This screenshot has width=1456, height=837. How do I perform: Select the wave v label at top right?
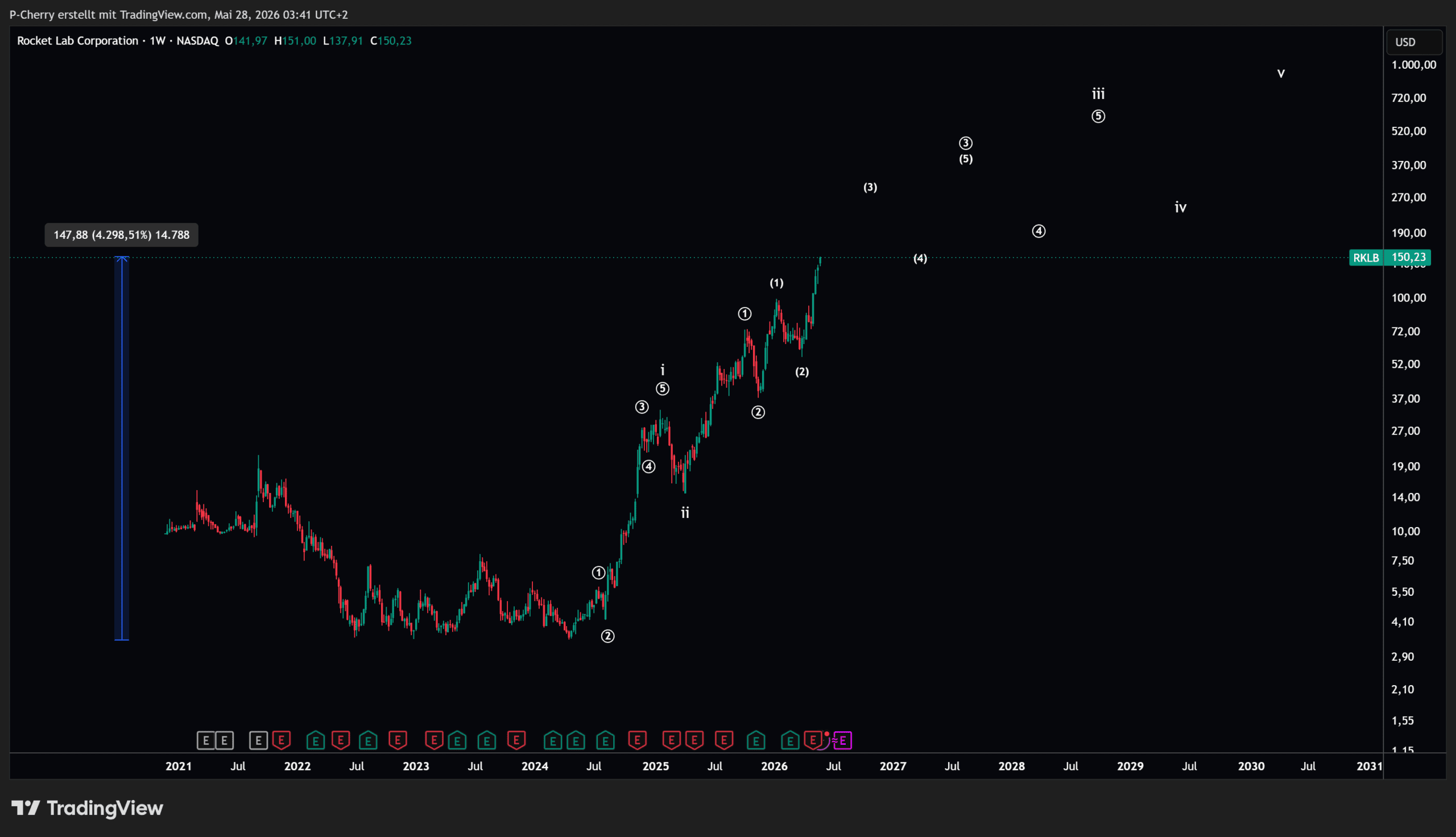[x=1281, y=73]
